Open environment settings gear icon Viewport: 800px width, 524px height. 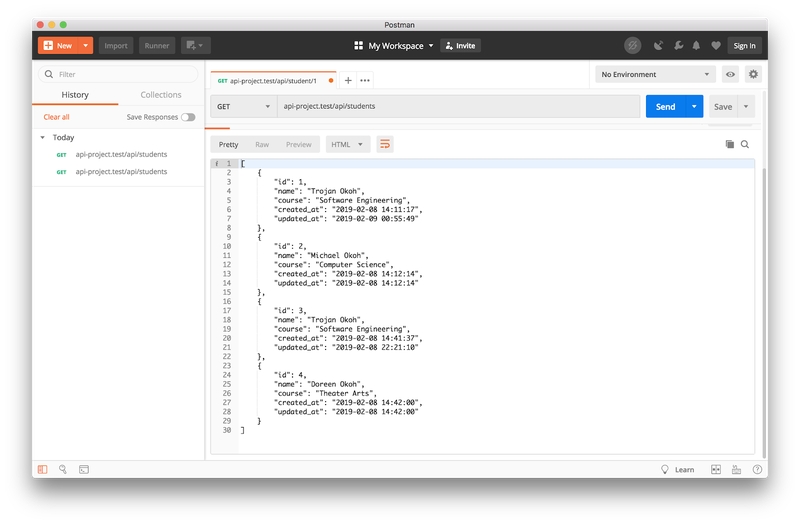[753, 74]
